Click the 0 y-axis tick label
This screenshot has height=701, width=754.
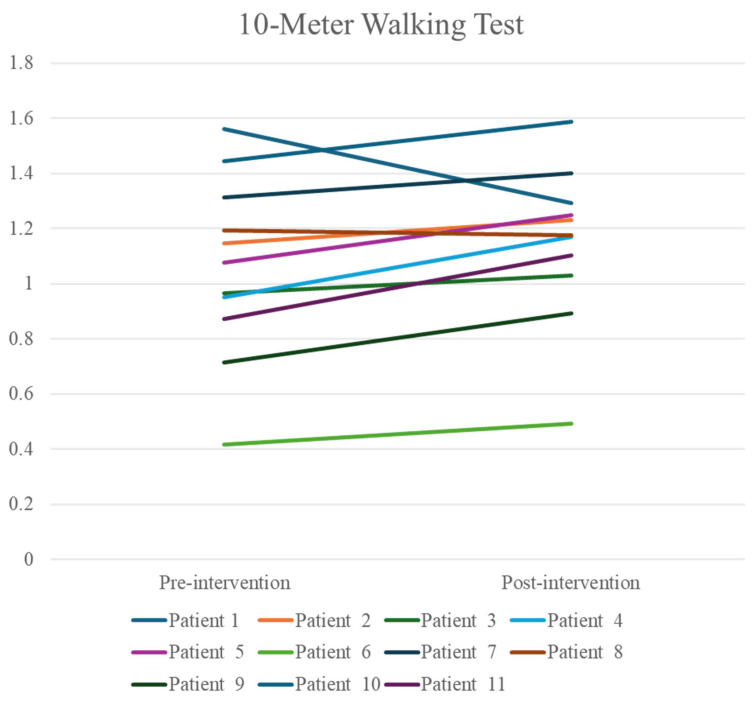29,559
